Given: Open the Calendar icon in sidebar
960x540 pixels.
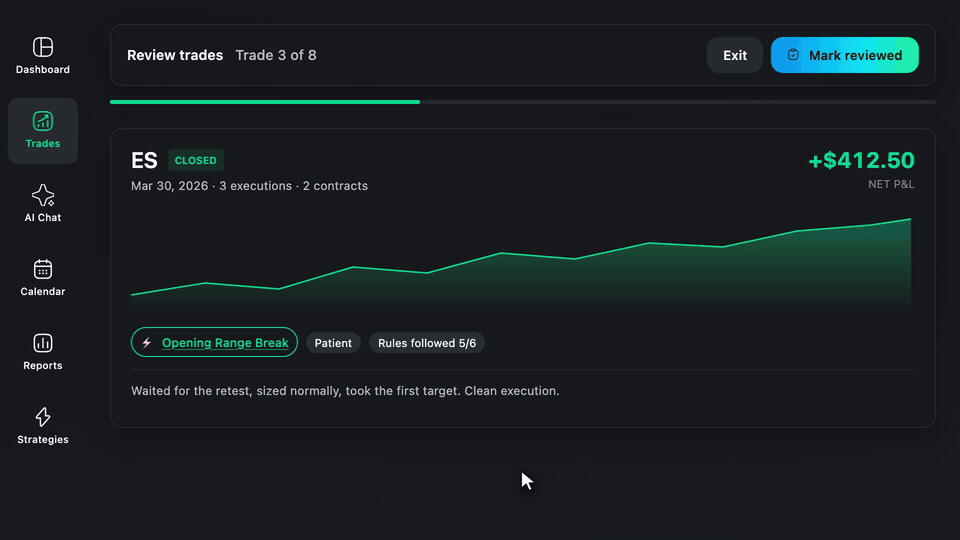Looking at the screenshot, I should (x=43, y=269).
